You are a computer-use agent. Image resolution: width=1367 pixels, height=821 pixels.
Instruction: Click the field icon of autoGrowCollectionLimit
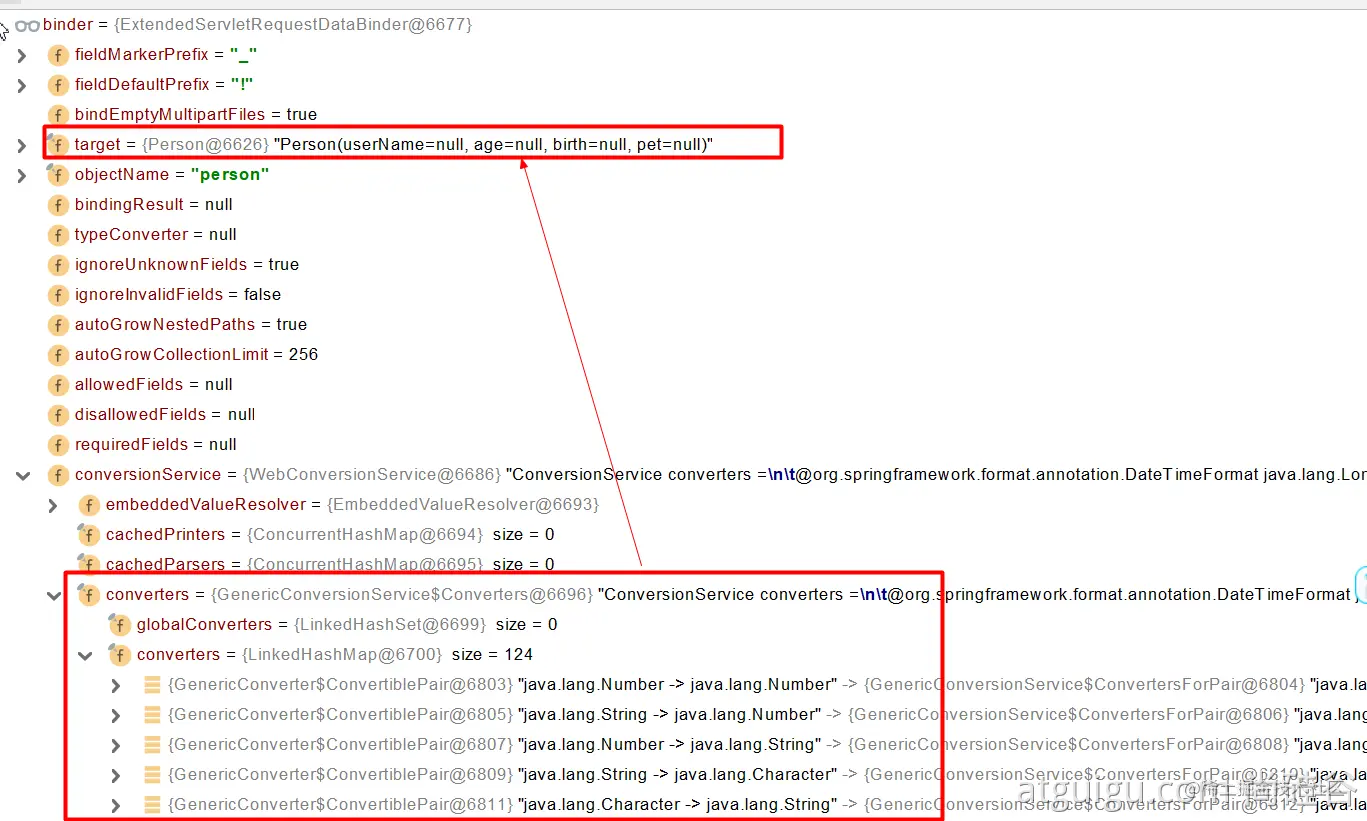58,355
